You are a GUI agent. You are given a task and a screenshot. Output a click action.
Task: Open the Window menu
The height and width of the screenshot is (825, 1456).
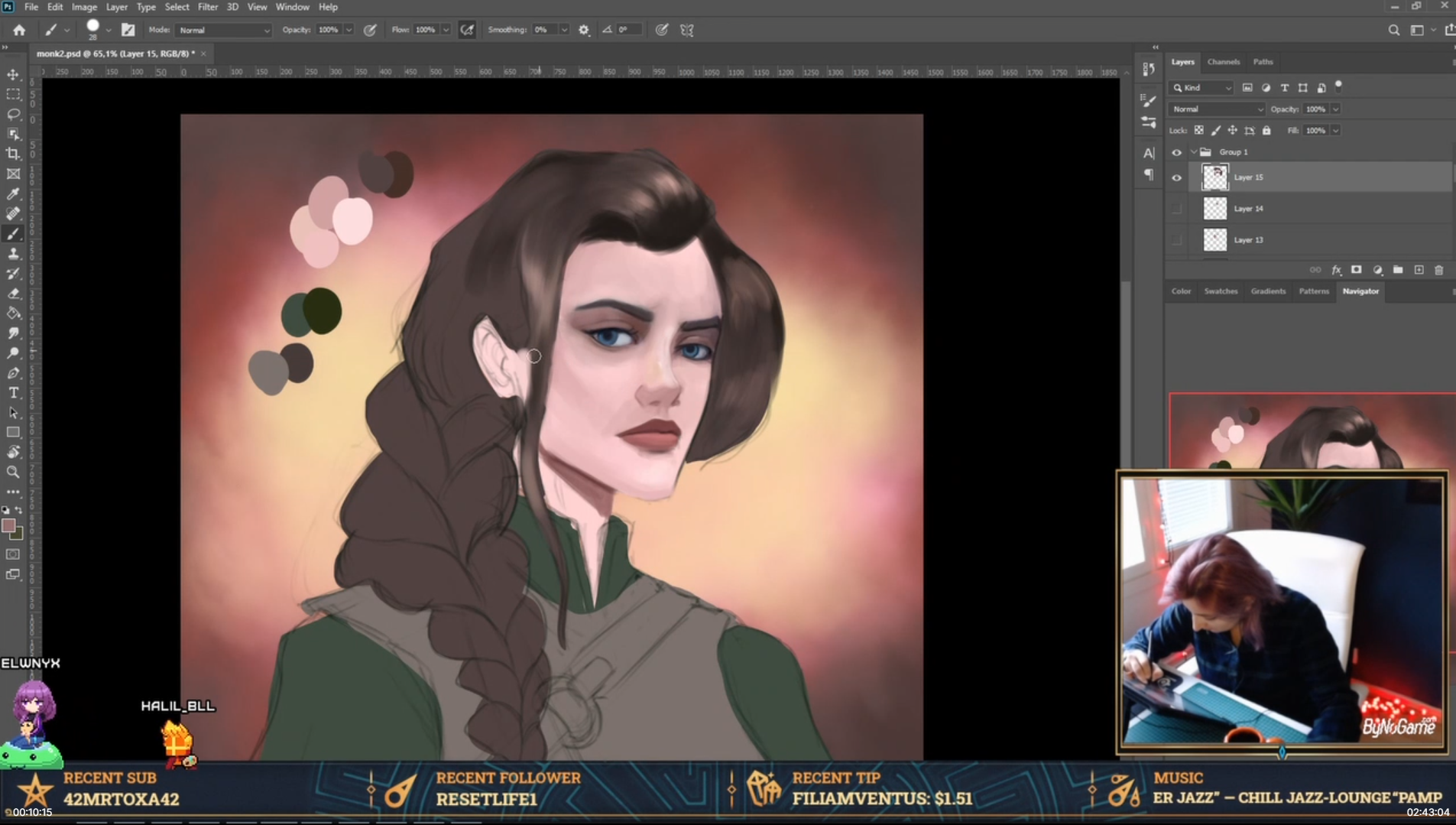coord(292,7)
